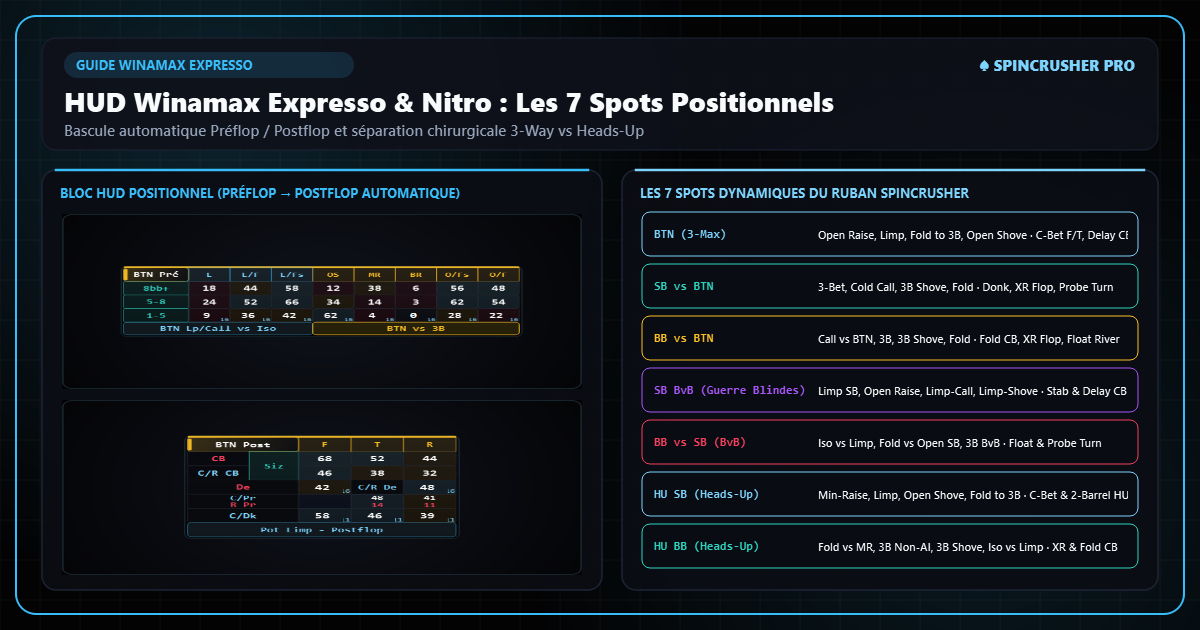
Task: Open the BB vs BTN spot card
Action: point(888,339)
